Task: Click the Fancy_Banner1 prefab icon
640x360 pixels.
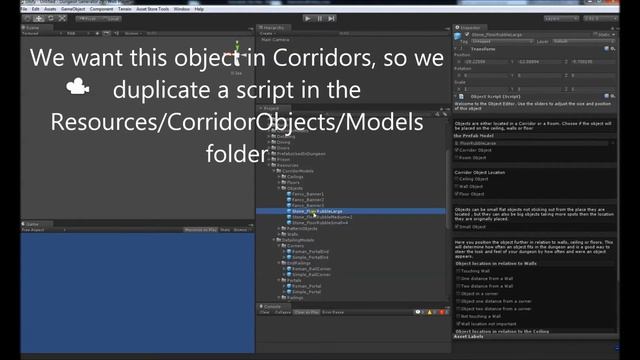Action: pos(289,194)
